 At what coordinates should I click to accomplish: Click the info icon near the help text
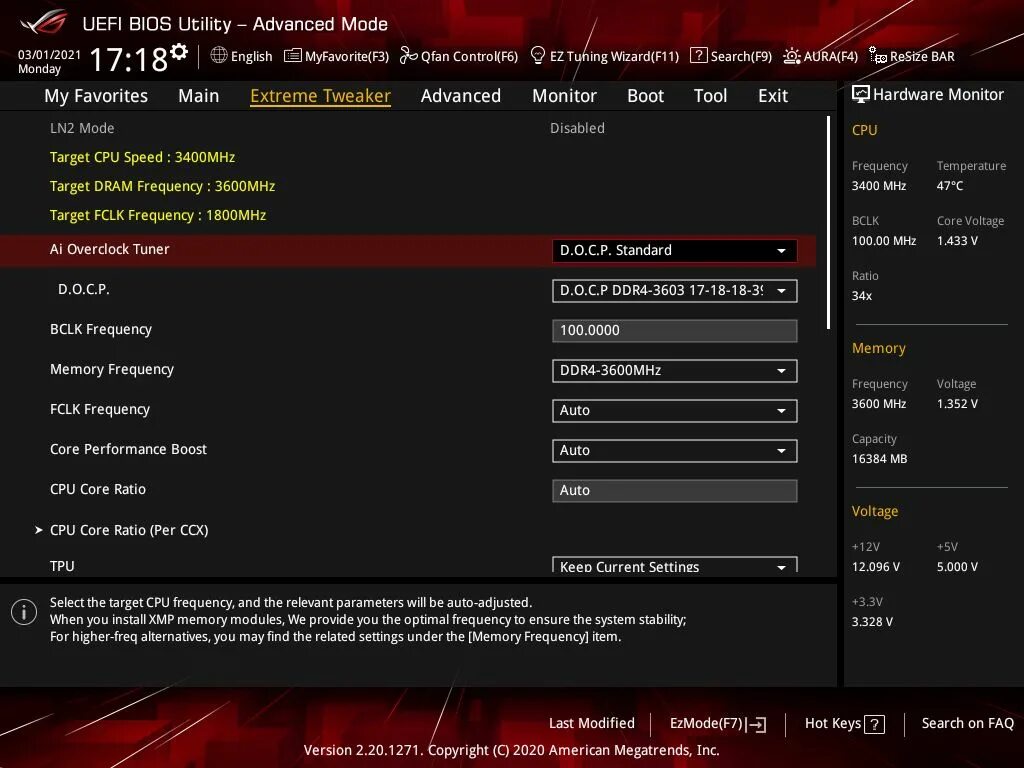click(x=24, y=611)
